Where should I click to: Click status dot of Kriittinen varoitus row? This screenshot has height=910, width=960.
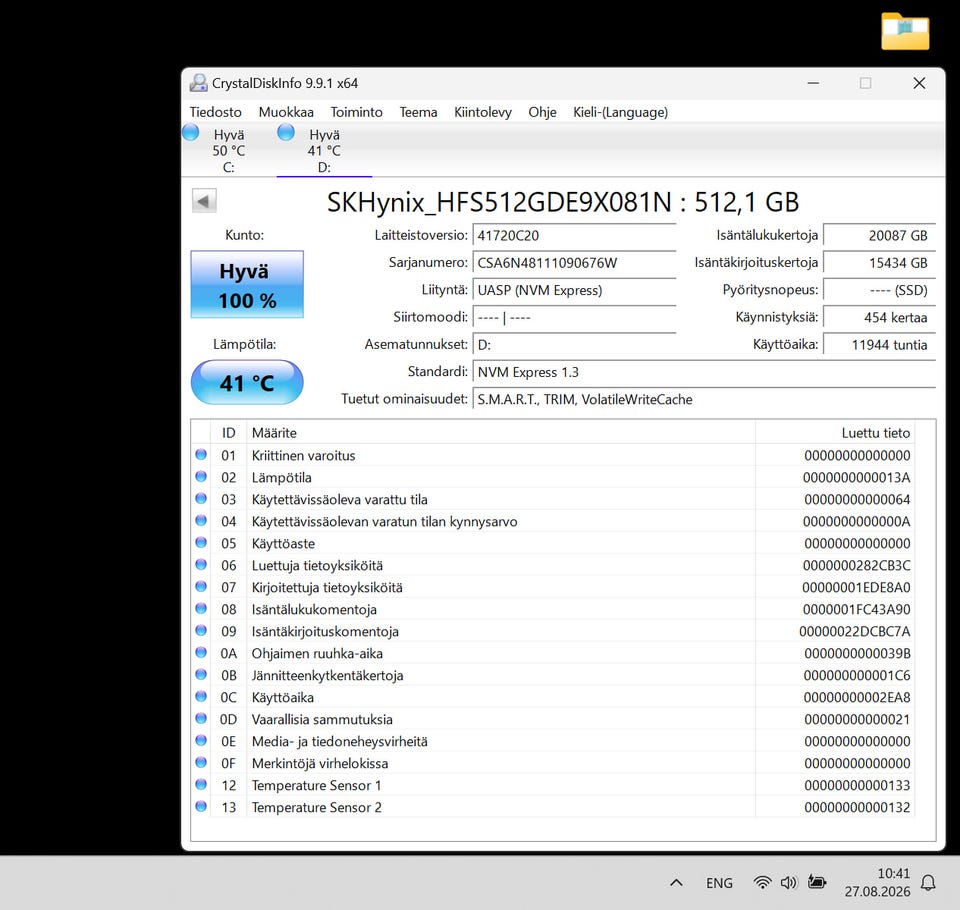tap(201, 454)
